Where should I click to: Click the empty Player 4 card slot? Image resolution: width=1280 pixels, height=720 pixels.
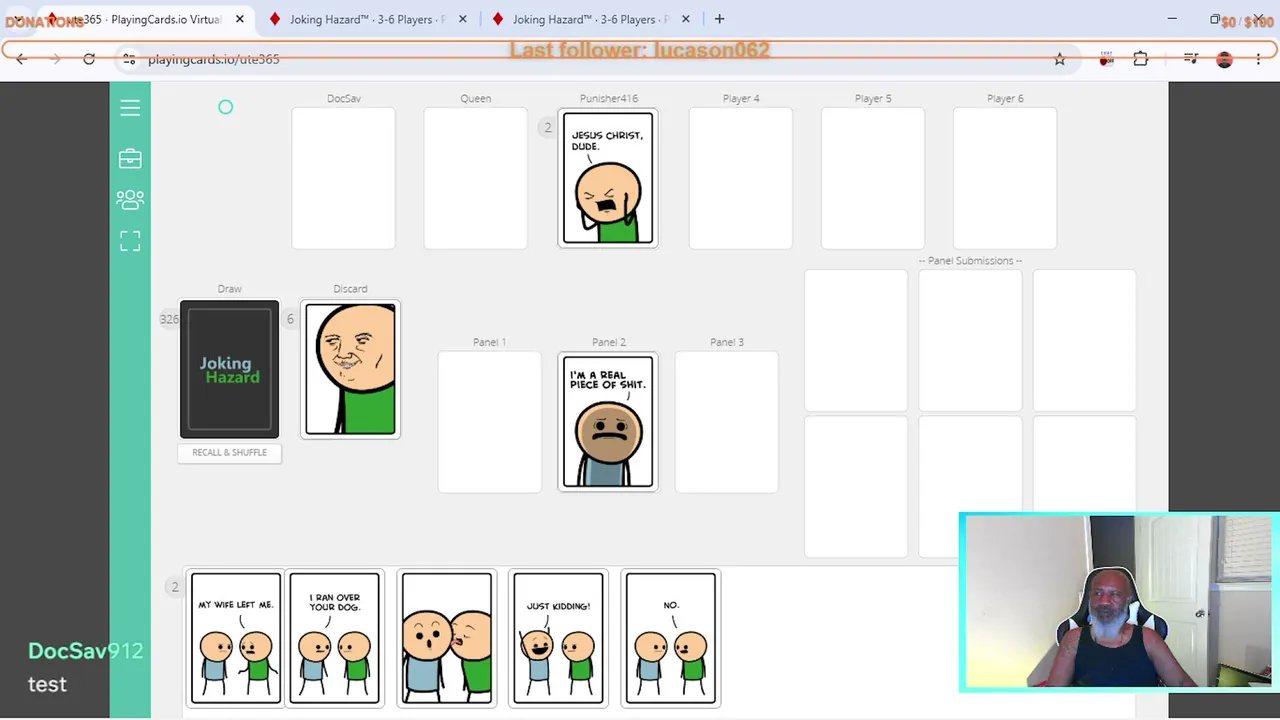[741, 178]
